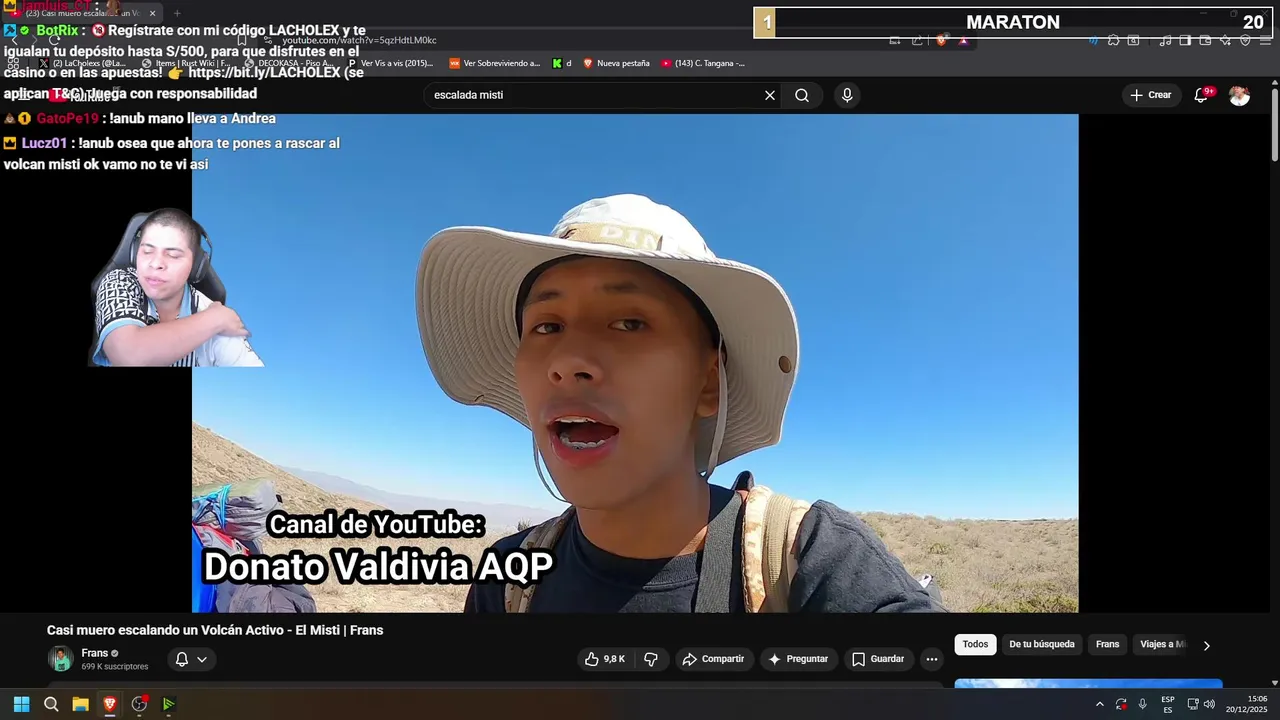Open a new browser tab with plus

pos(177,13)
